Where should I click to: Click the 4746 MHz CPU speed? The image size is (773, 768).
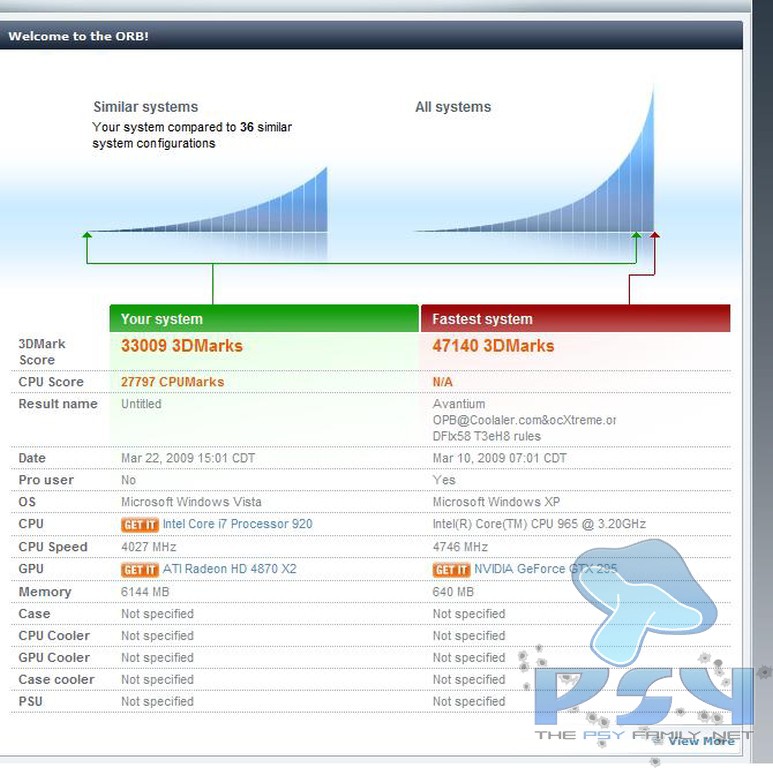pos(460,547)
